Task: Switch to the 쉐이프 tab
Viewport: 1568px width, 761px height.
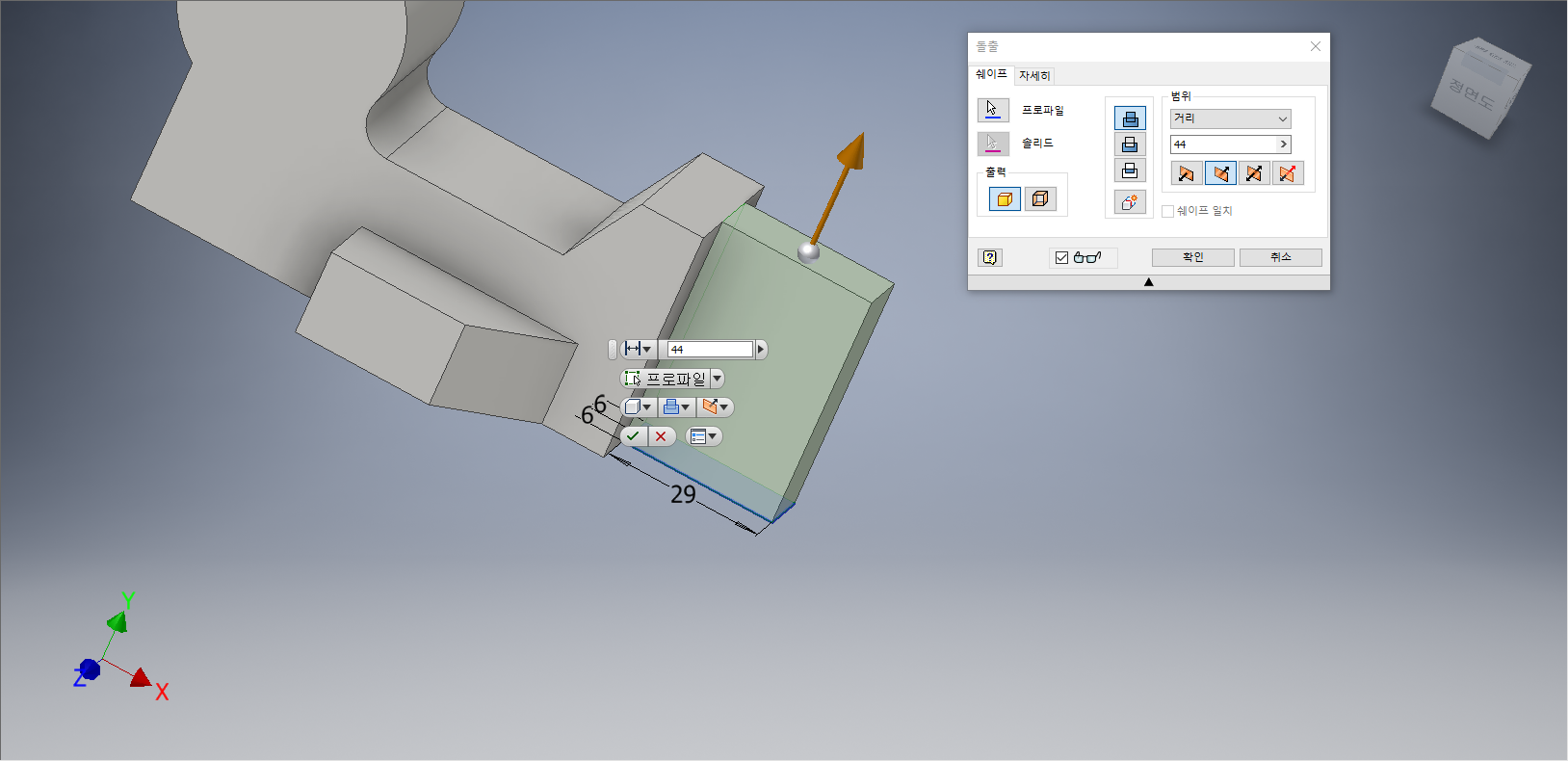Action: coord(991,74)
